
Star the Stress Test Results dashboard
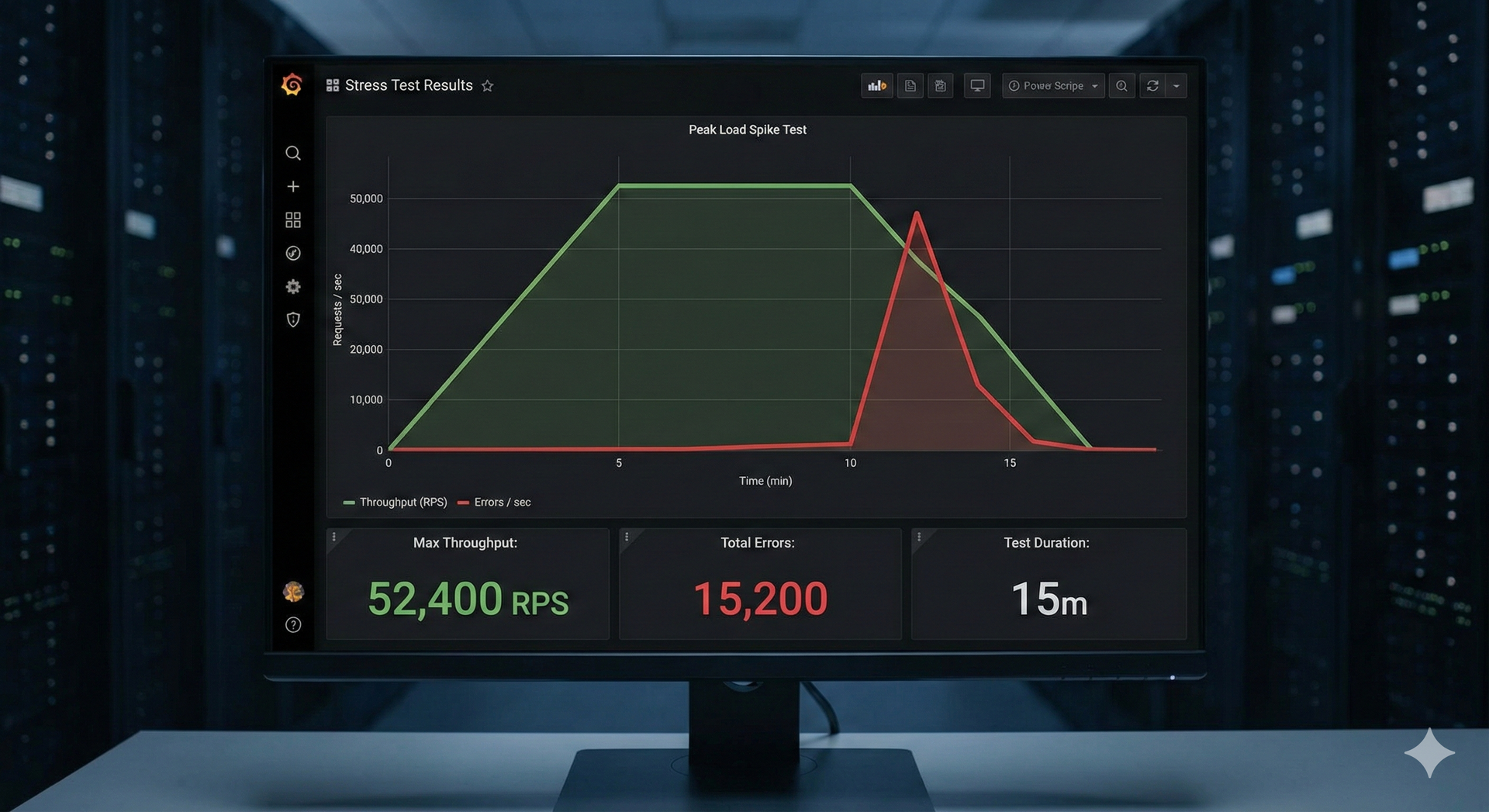tap(487, 86)
